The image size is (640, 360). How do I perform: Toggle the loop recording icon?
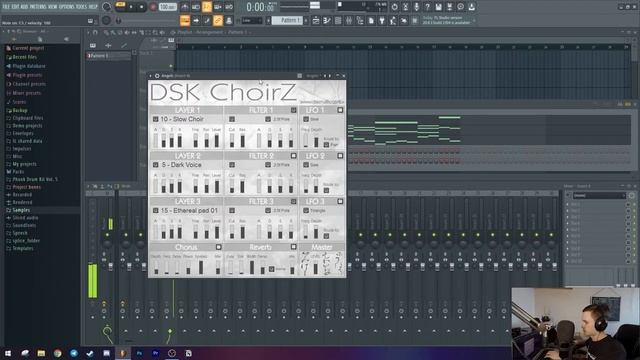tap(229, 7)
